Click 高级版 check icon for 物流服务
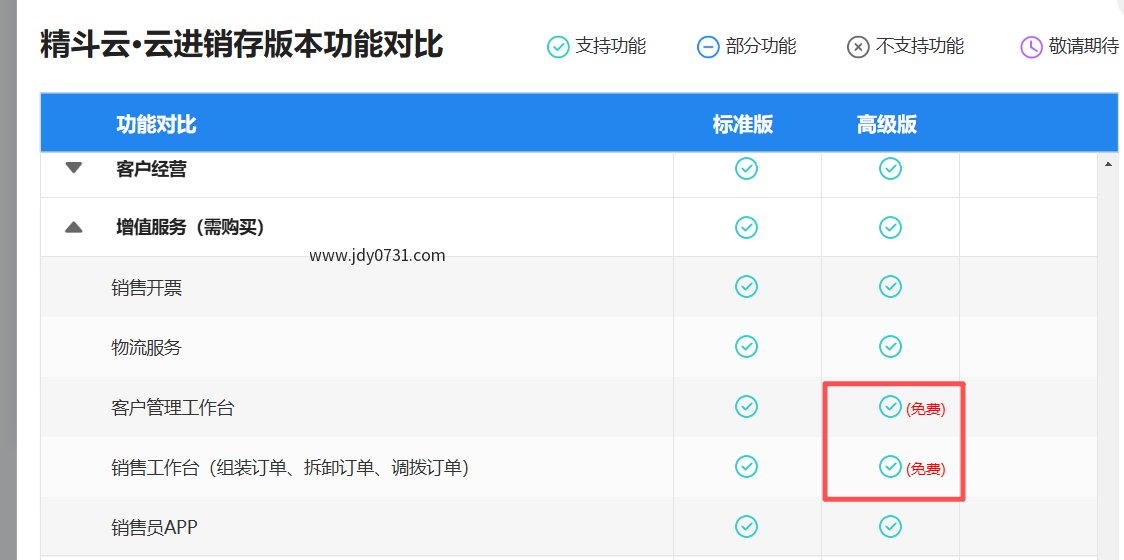The image size is (1124, 560). click(x=890, y=347)
